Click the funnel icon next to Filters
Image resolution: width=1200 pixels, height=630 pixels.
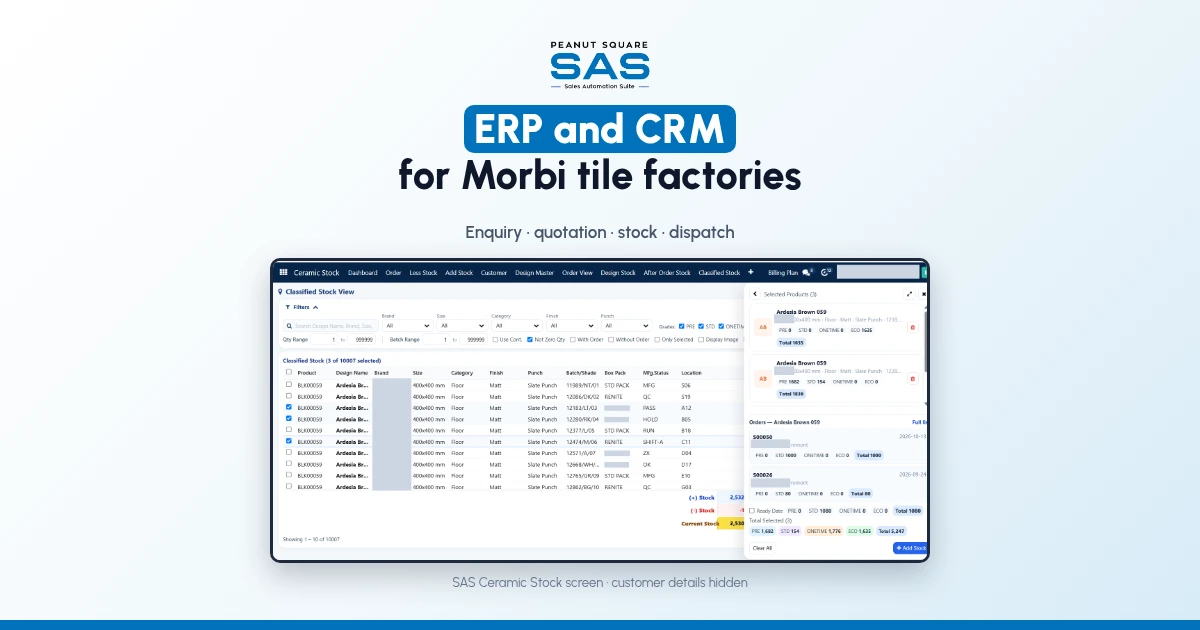(288, 307)
